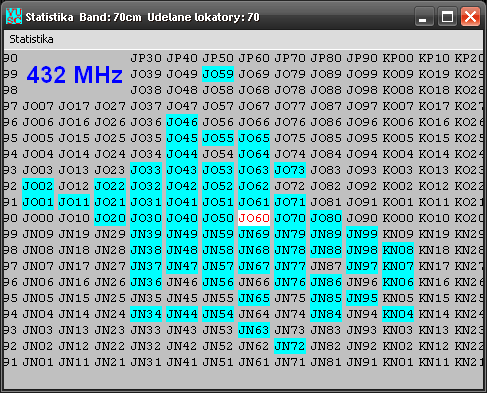The width and height of the screenshot is (487, 393).
Task: Click locator JN44
Action: click(182, 314)
